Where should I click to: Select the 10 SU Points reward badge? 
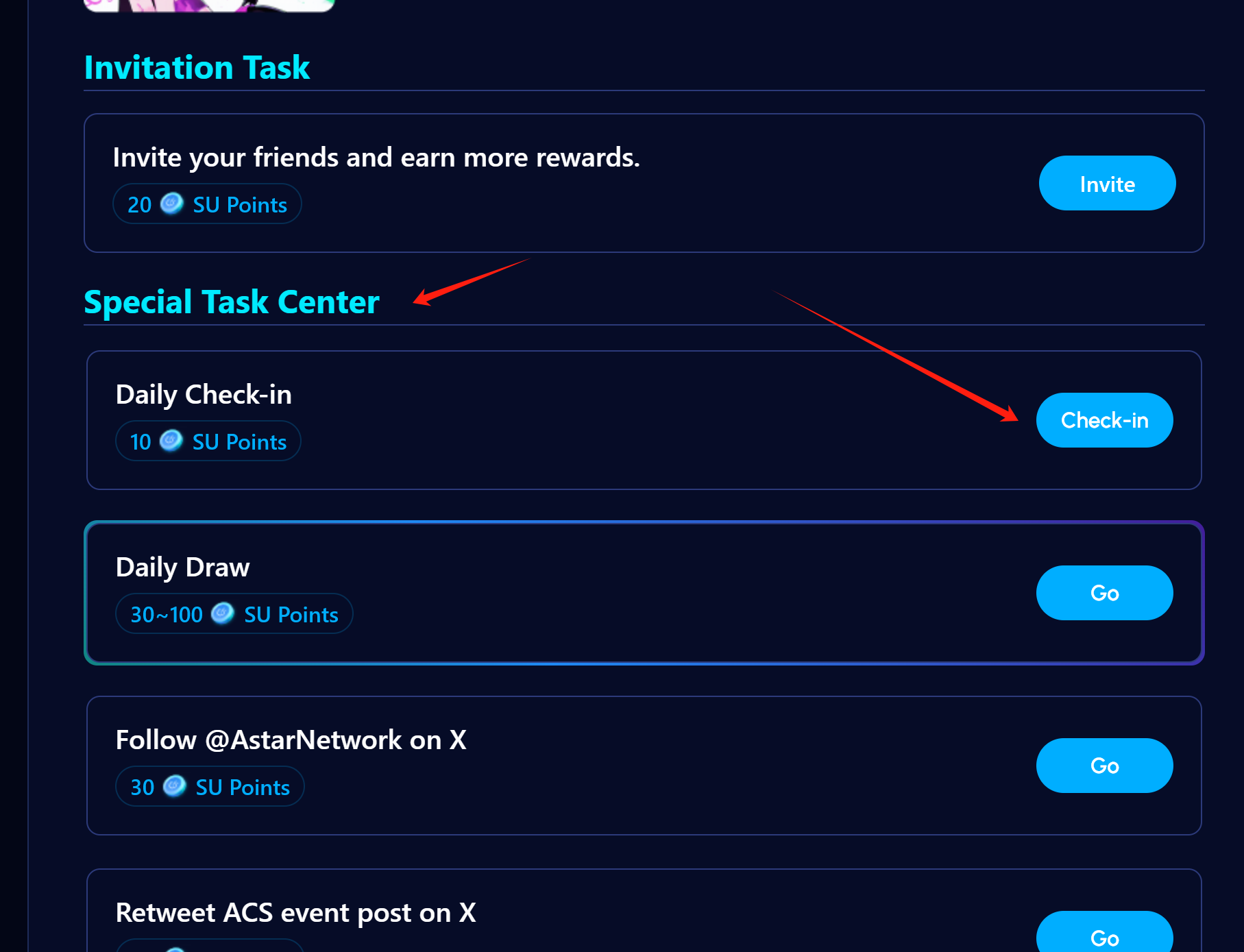point(208,441)
